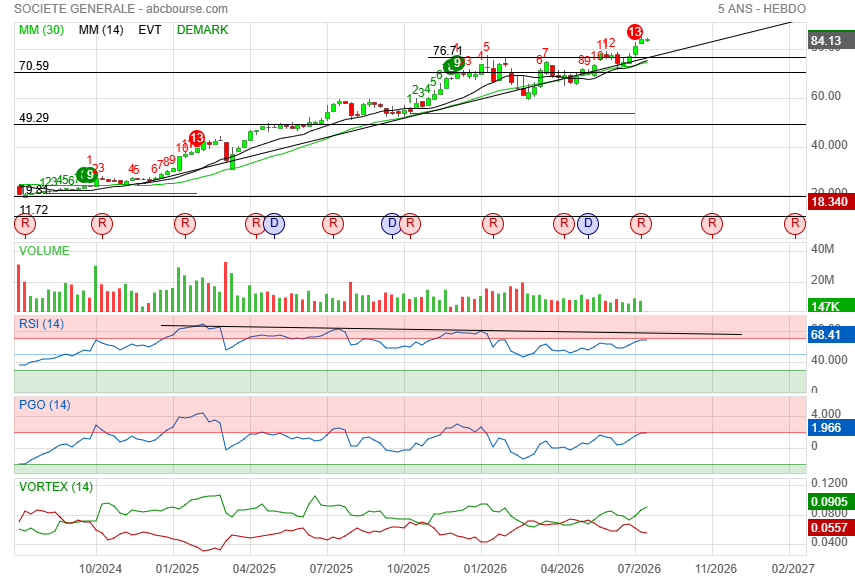Click the 07/2025 date axis label

tap(331, 569)
